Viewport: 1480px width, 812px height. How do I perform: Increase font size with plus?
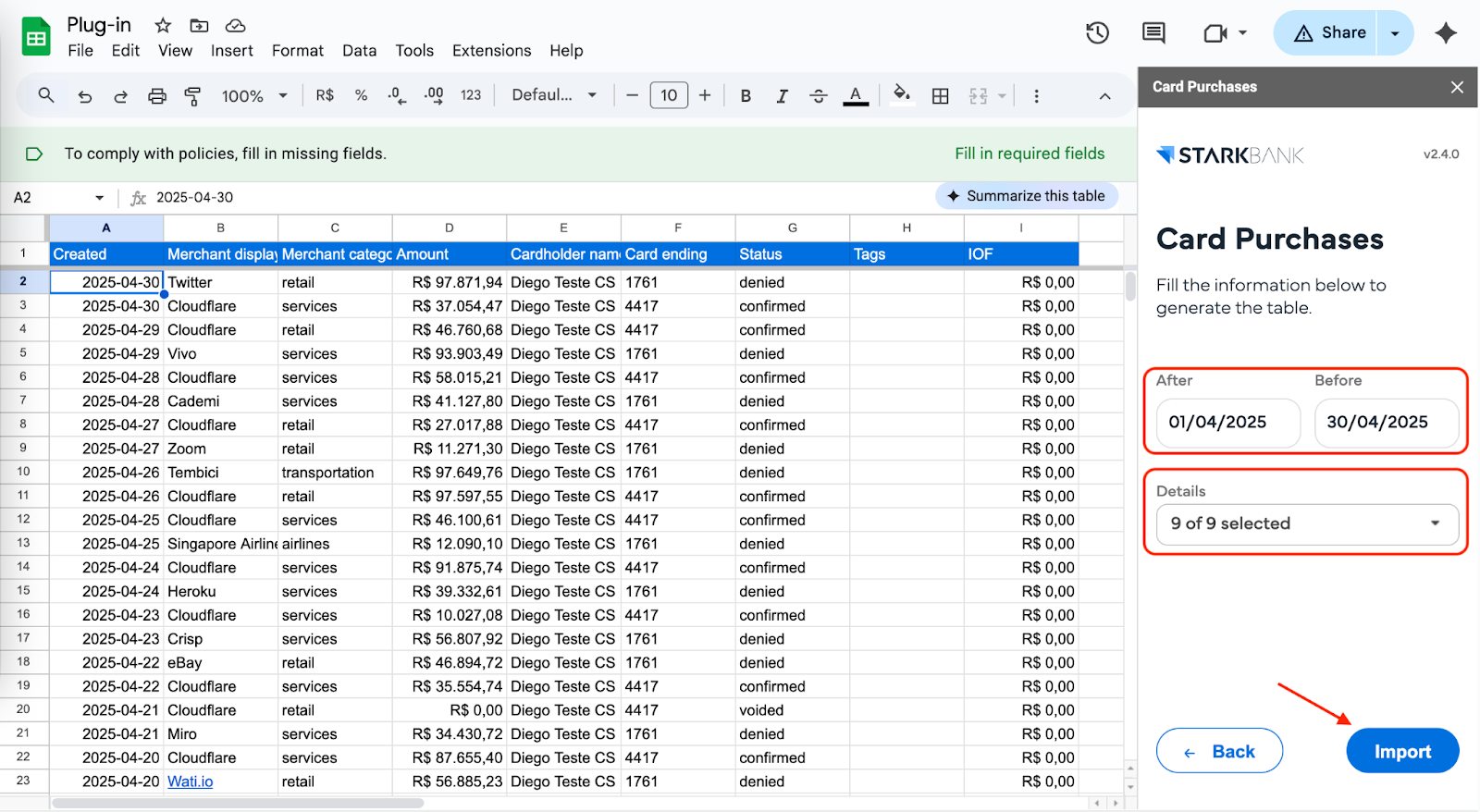[x=705, y=95]
